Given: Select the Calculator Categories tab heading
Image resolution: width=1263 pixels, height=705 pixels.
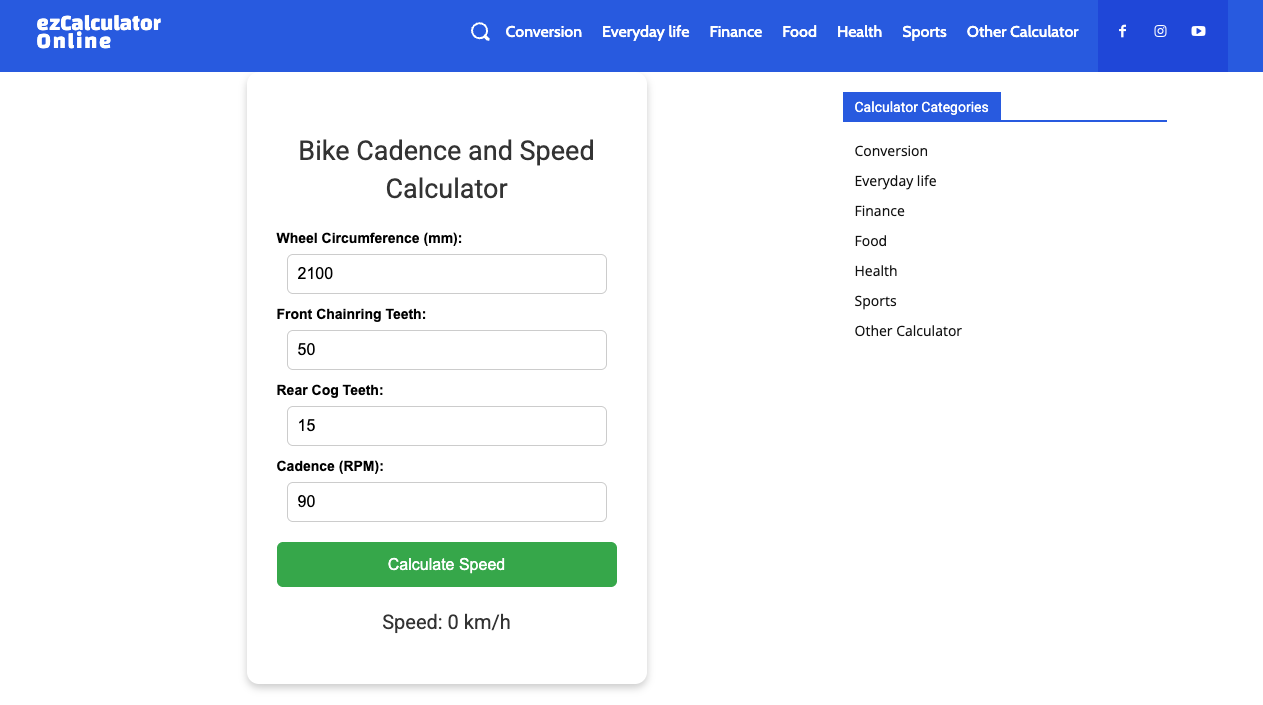Looking at the screenshot, I should coord(921,107).
